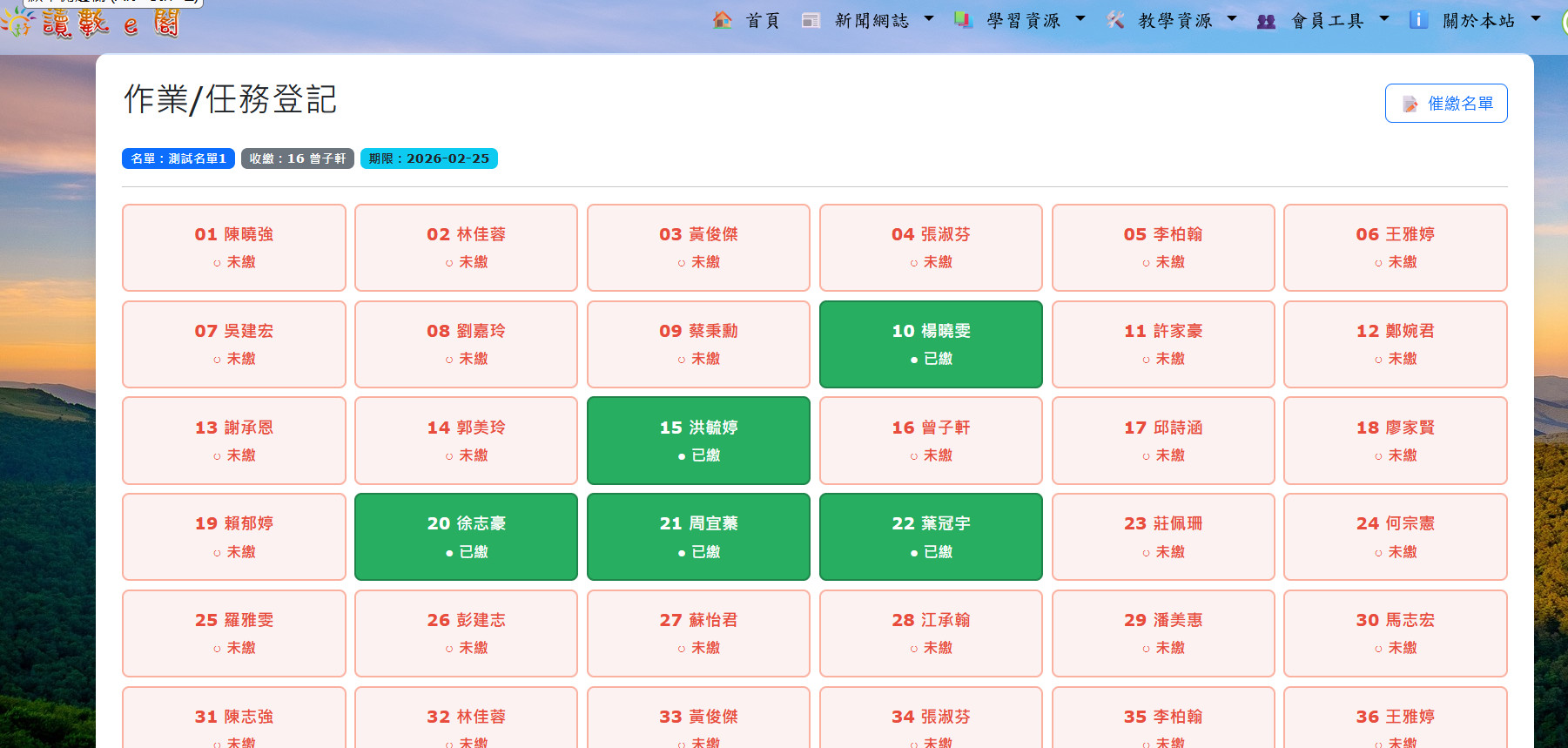Click the 期限：2026-02-25 deadline badge
Image resolution: width=1568 pixels, height=748 pixels.
(428, 158)
